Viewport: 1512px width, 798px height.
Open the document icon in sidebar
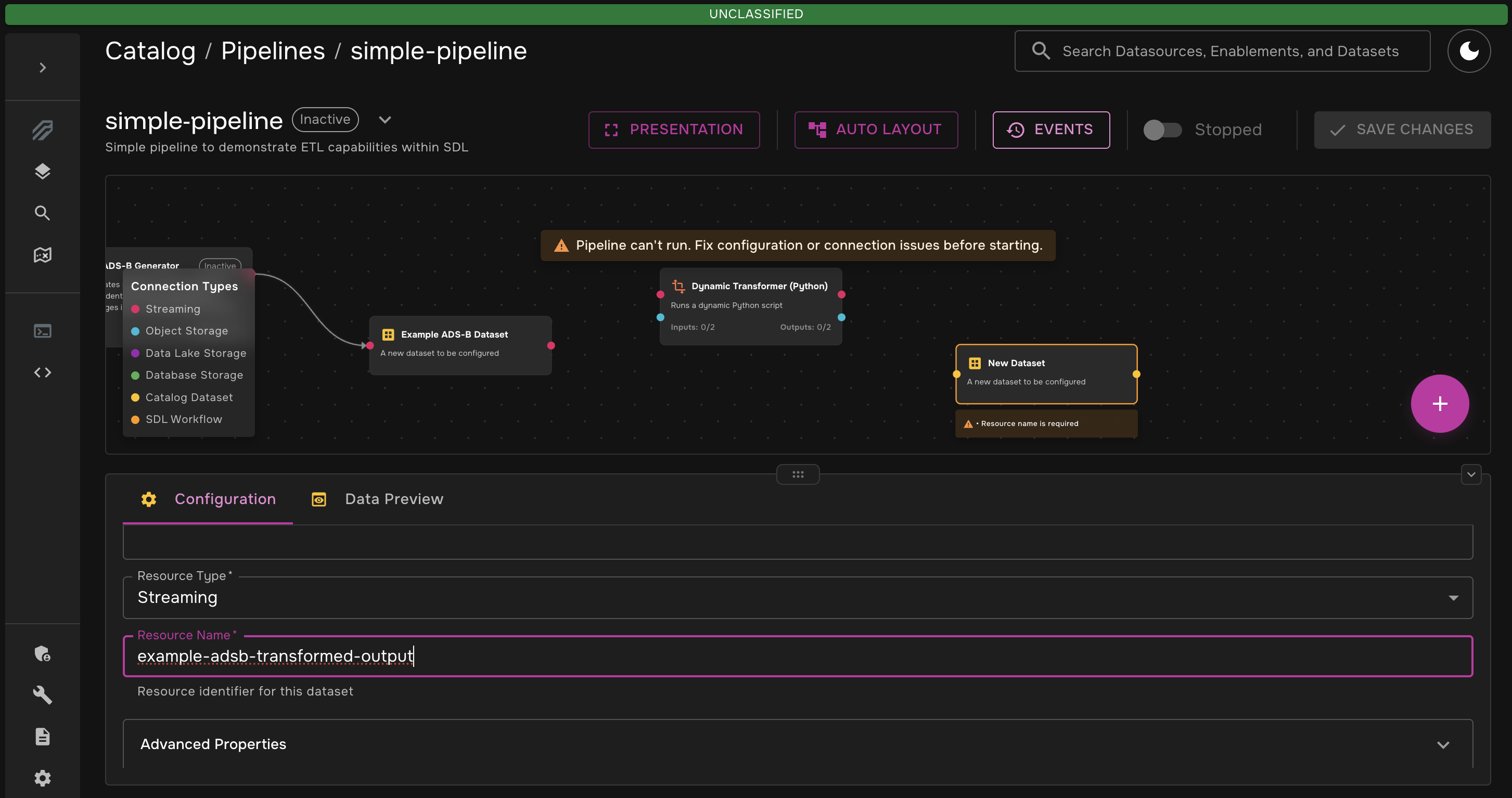[x=42, y=737]
